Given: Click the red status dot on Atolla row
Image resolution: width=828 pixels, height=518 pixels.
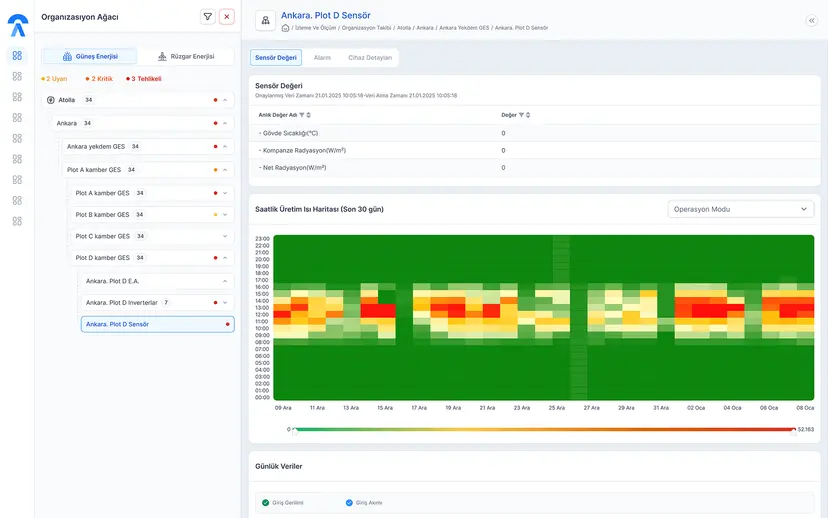Looking at the screenshot, I should (215, 100).
